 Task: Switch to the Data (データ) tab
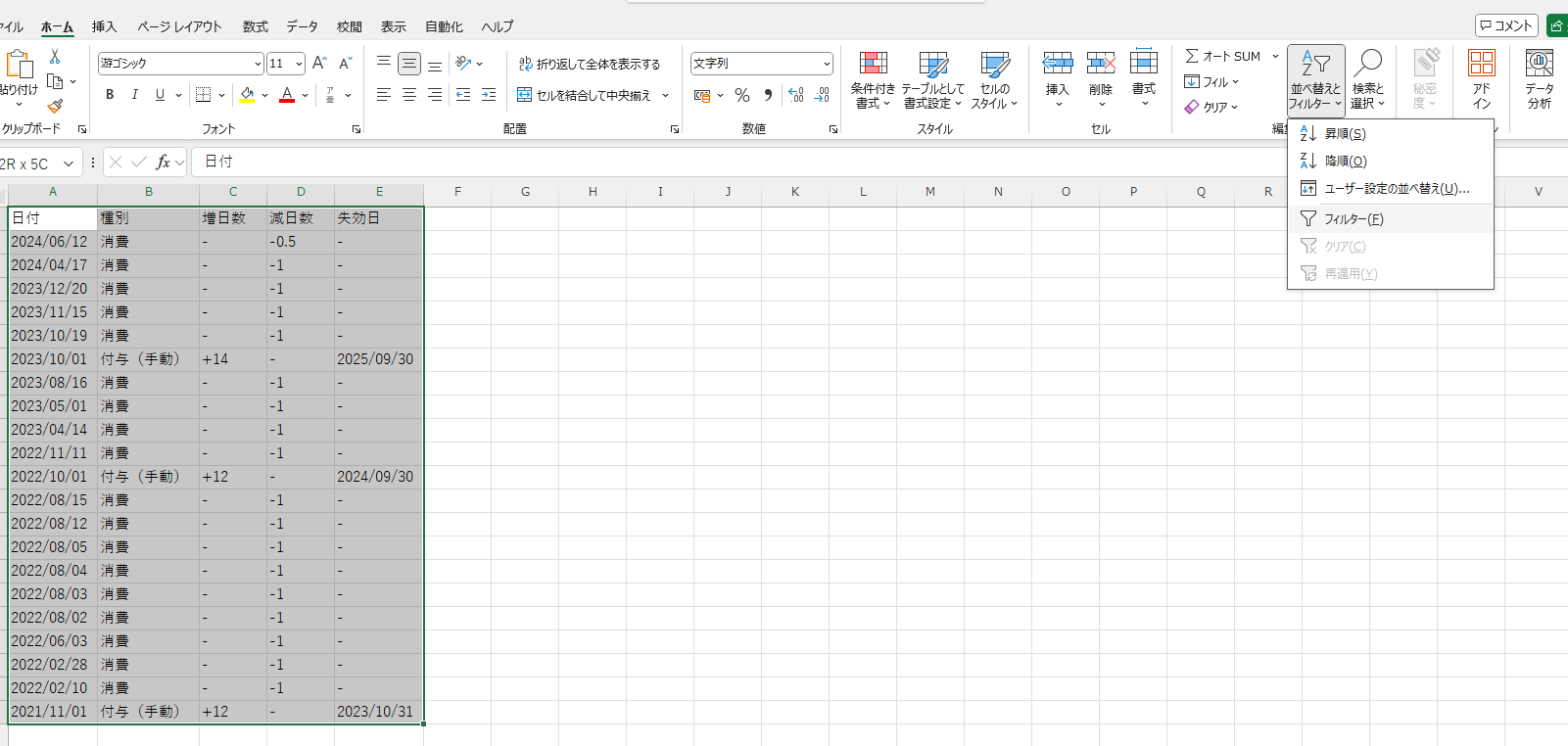click(x=302, y=26)
